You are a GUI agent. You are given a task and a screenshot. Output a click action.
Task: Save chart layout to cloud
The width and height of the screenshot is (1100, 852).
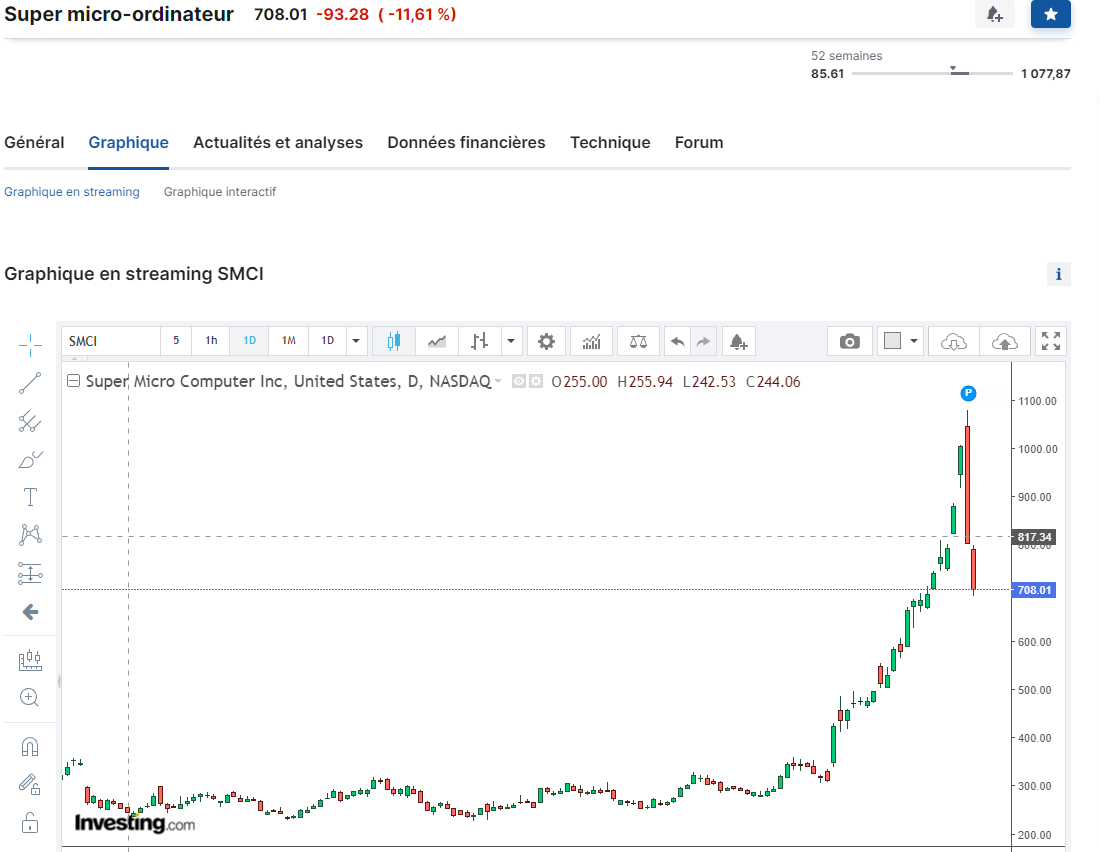pyautogui.click(x=1005, y=341)
